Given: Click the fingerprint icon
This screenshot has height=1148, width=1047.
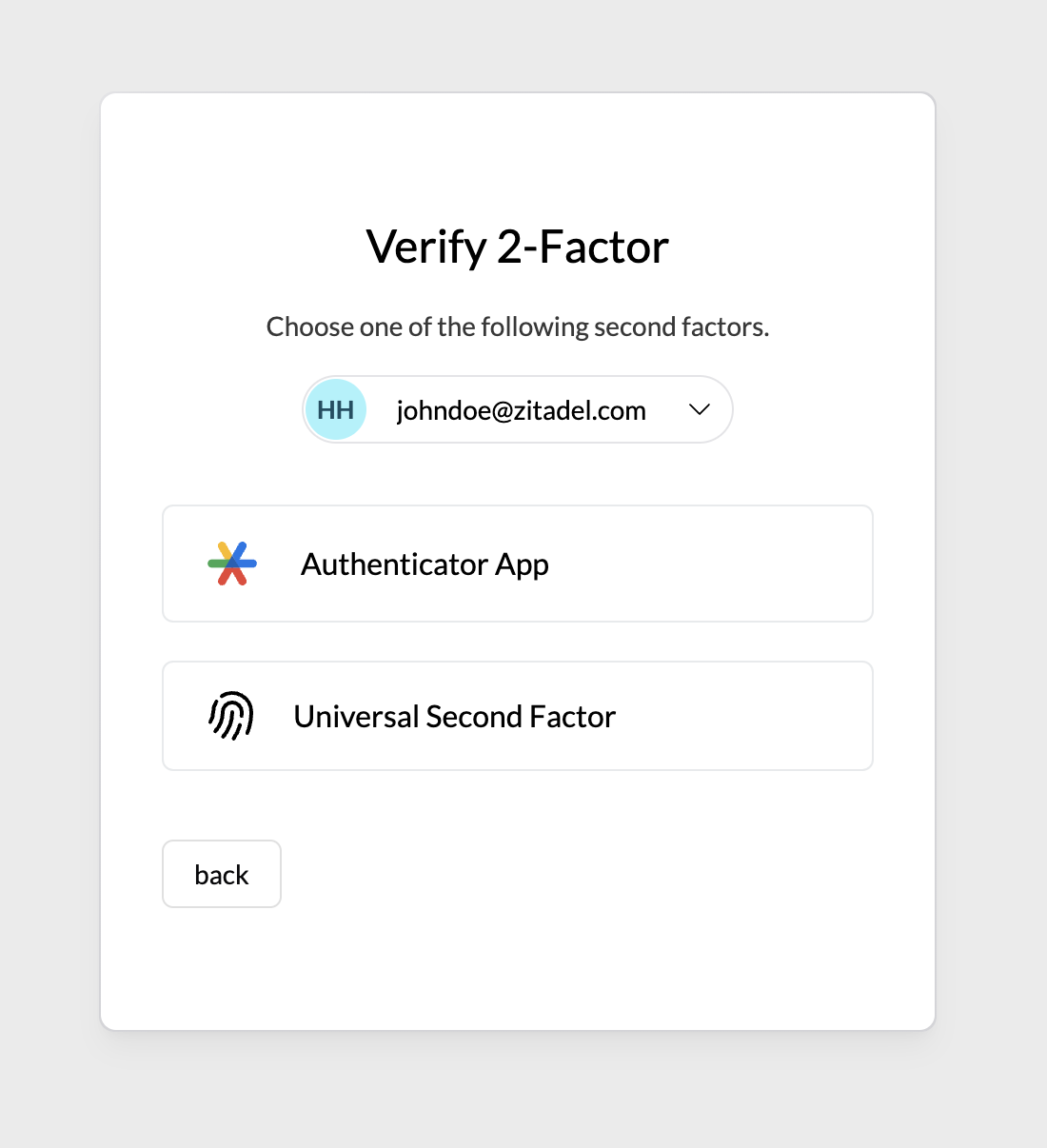Looking at the screenshot, I should click(x=231, y=716).
